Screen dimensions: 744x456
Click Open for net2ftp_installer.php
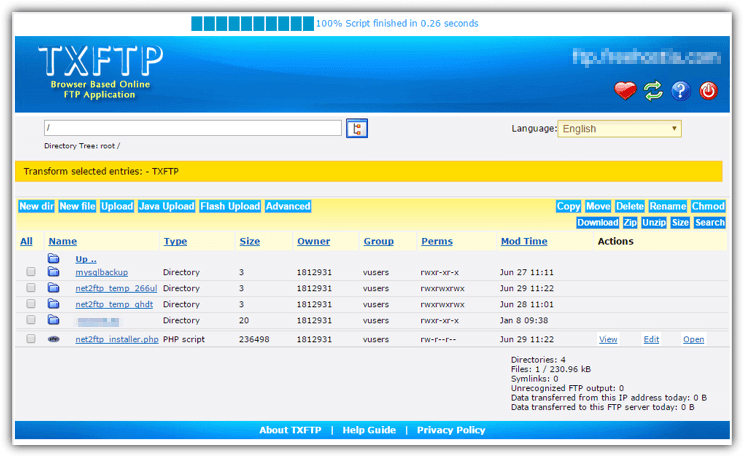[693, 339]
